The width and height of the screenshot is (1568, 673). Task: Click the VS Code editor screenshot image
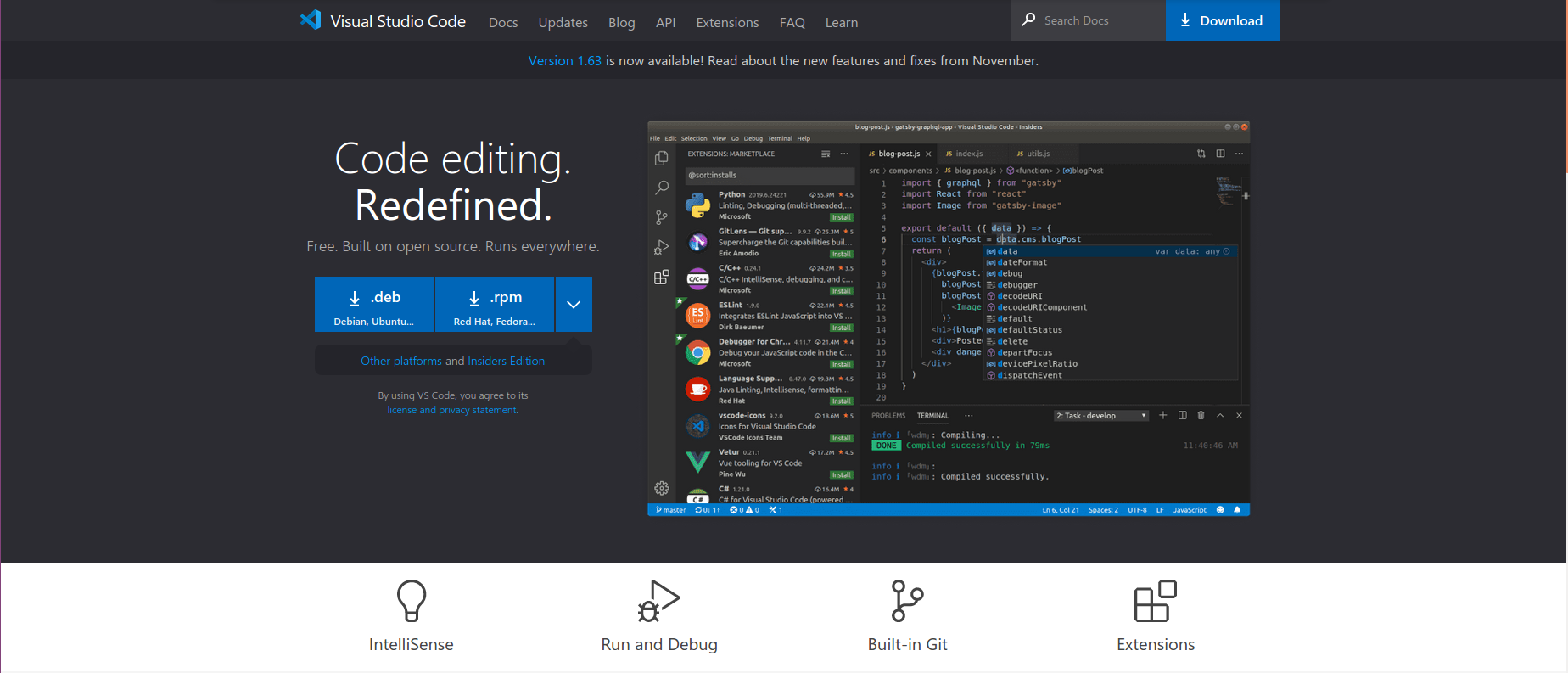point(949,318)
